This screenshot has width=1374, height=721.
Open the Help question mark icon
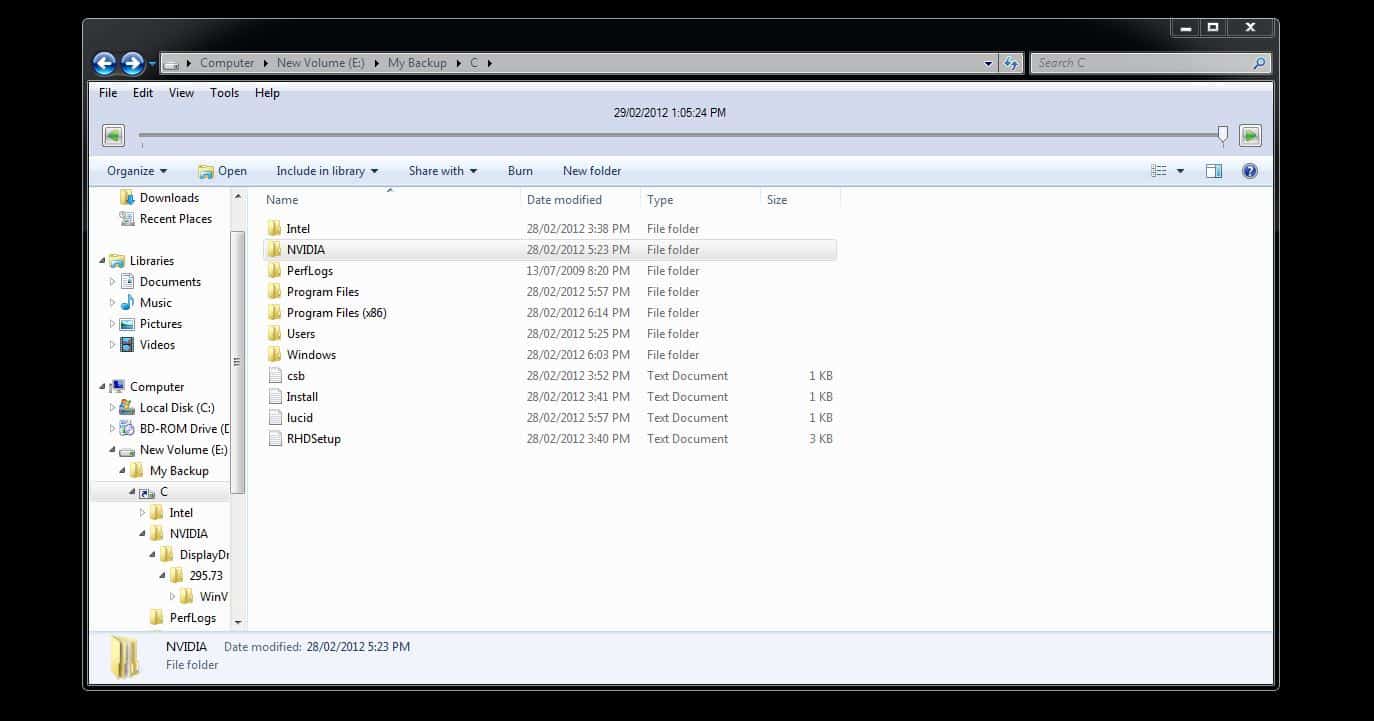click(1249, 171)
